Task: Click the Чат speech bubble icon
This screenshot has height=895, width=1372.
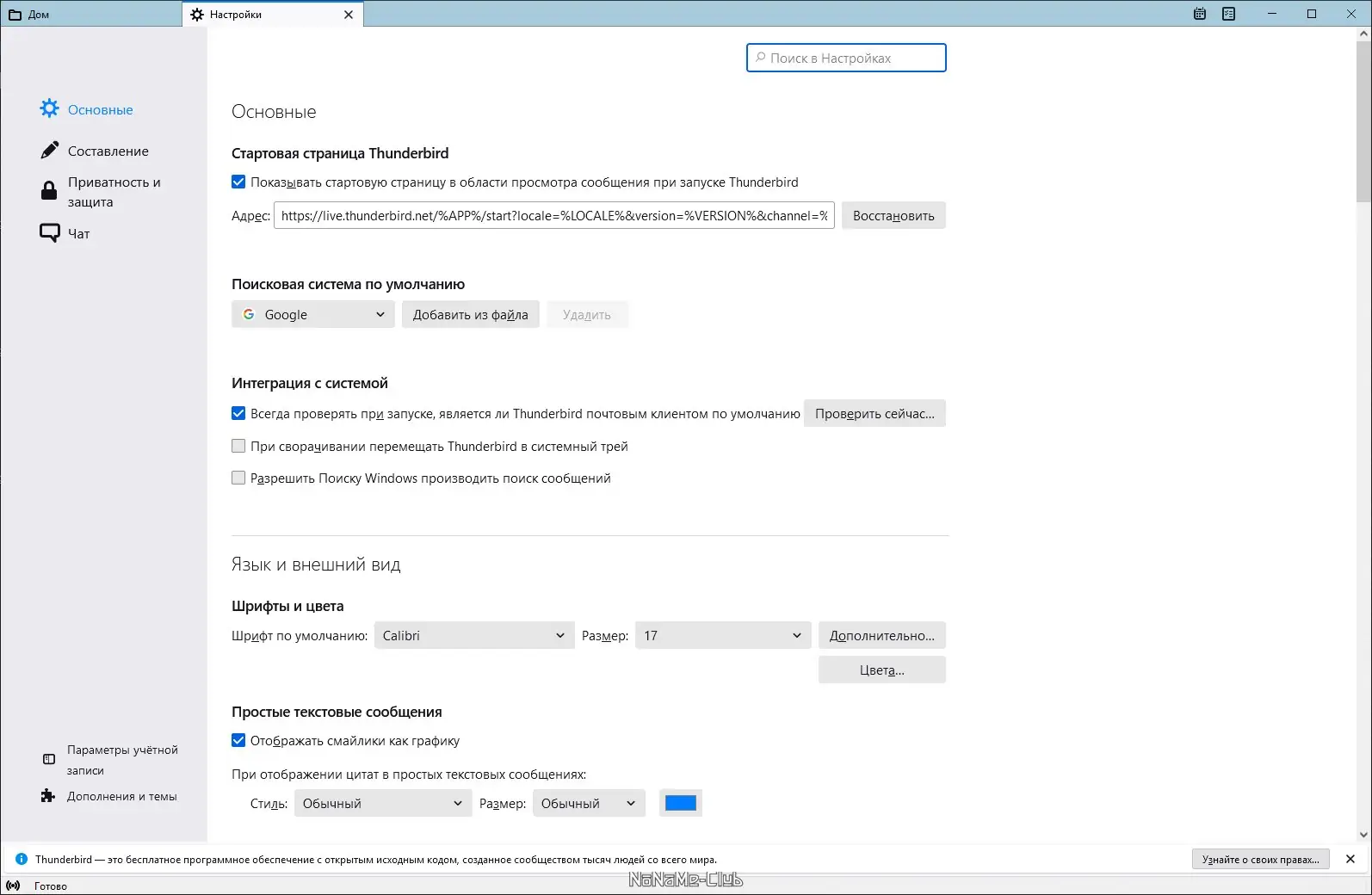Action: point(50,232)
